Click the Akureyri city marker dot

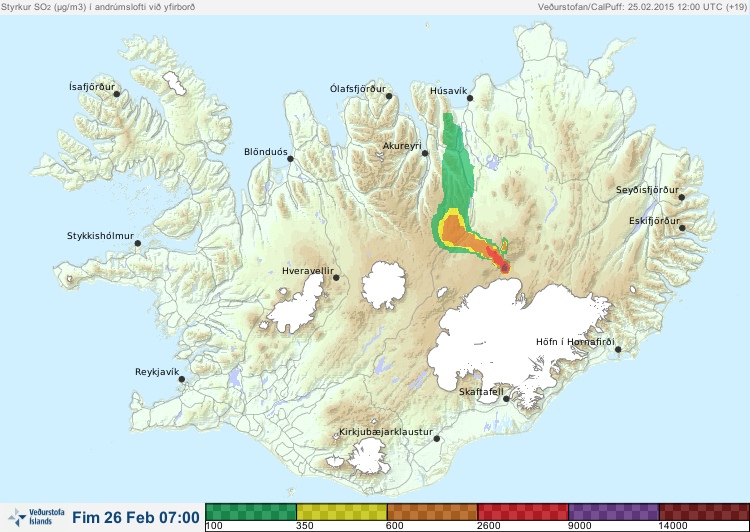(x=425, y=153)
